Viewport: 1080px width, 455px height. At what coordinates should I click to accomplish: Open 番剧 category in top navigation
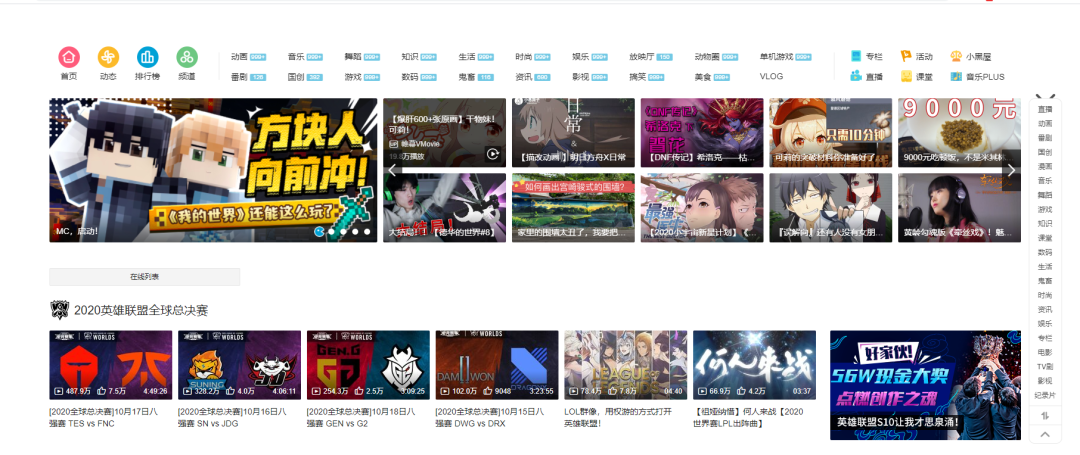point(239,76)
